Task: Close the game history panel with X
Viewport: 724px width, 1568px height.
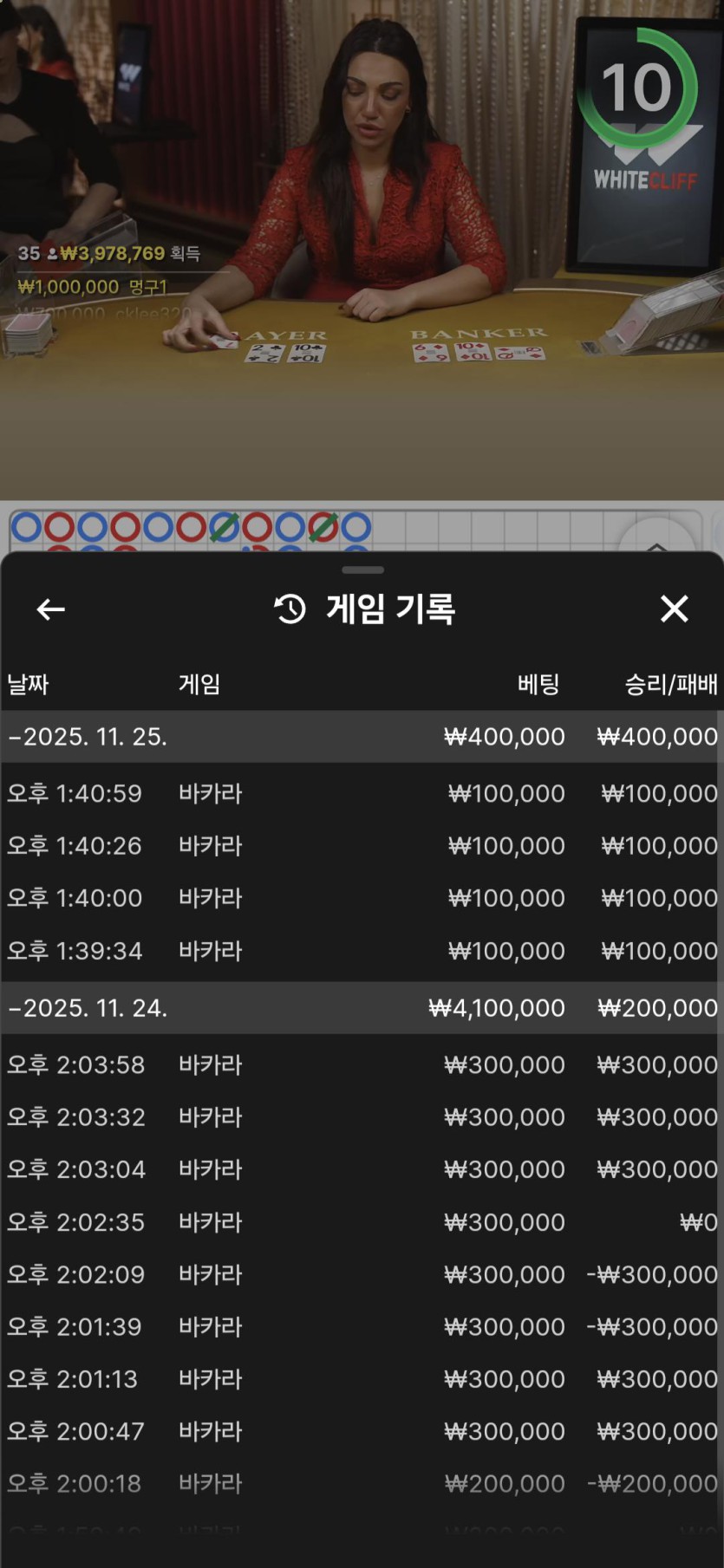Action: (674, 609)
